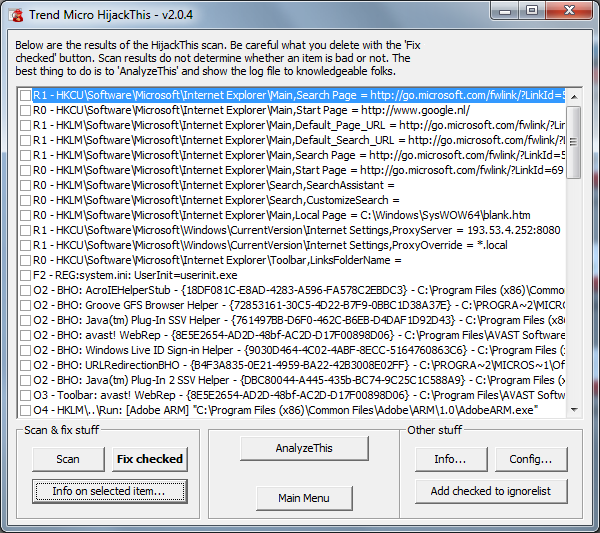Check the R1 HKCU Search Page entry checkbox
Viewport: 600px width, 533px height.
(x=26, y=95)
